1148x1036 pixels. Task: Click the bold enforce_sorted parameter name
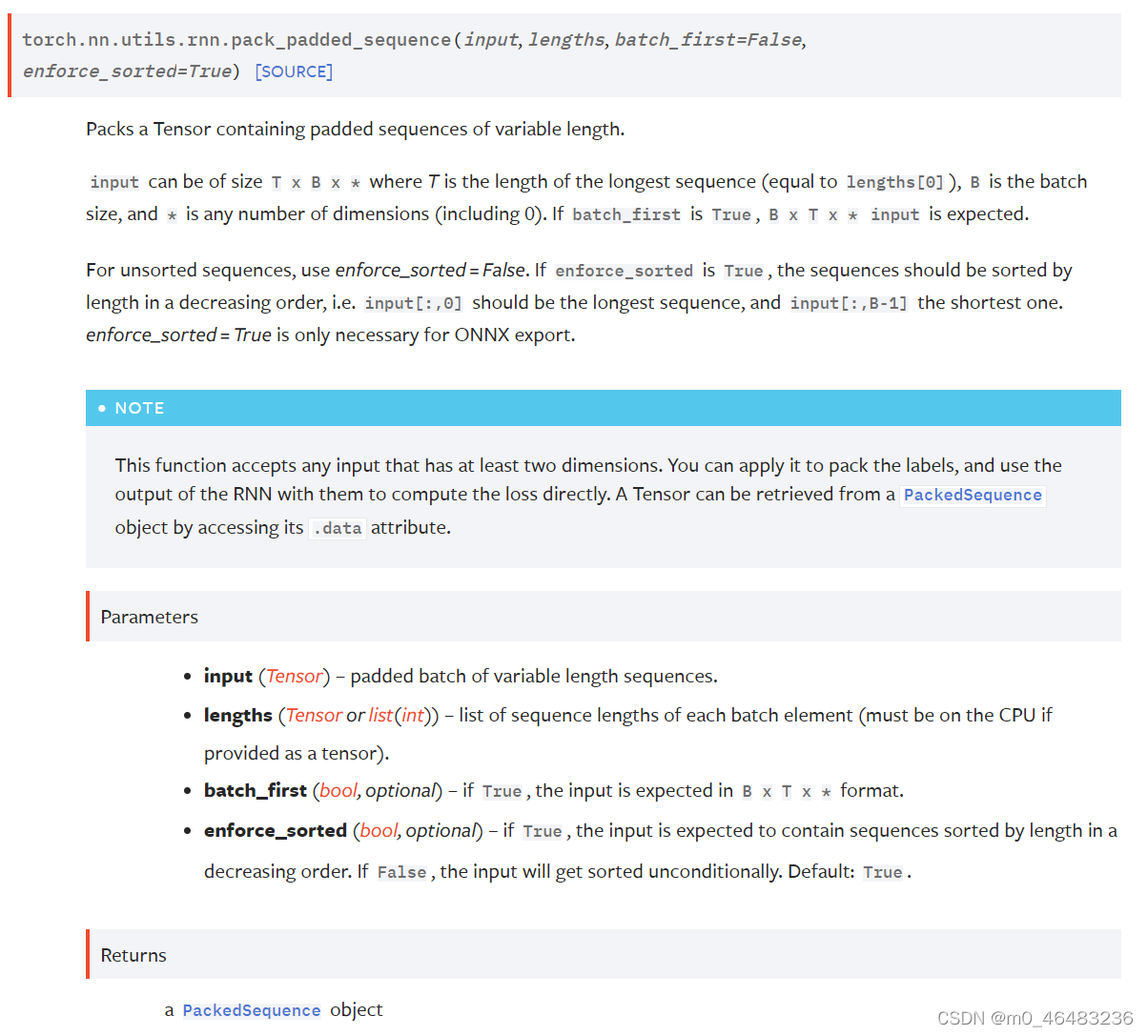(276, 830)
